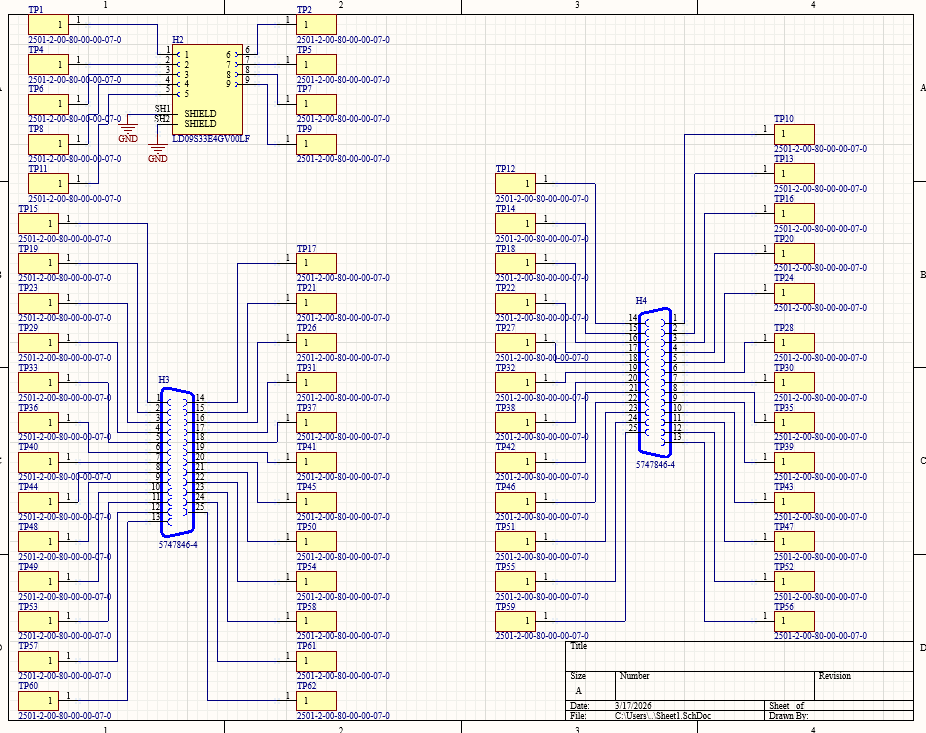
Task: Click the TP45 designator label
Action: pyautogui.click(x=307, y=487)
